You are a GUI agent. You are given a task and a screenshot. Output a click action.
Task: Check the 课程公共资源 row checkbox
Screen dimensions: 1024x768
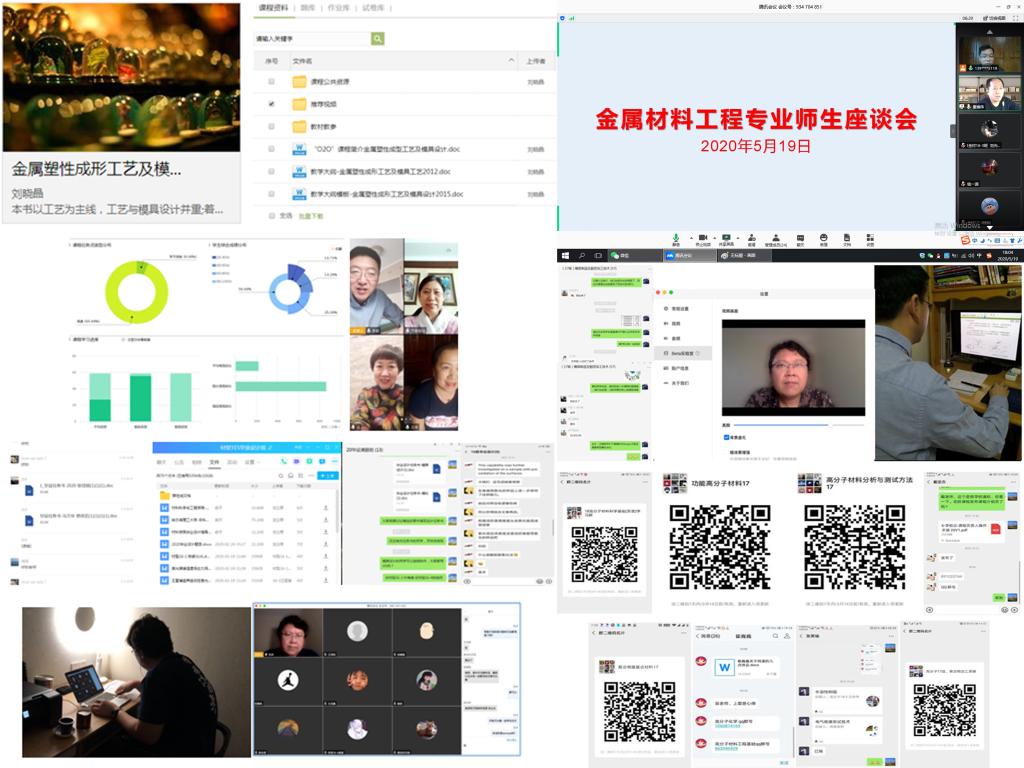click(x=272, y=82)
